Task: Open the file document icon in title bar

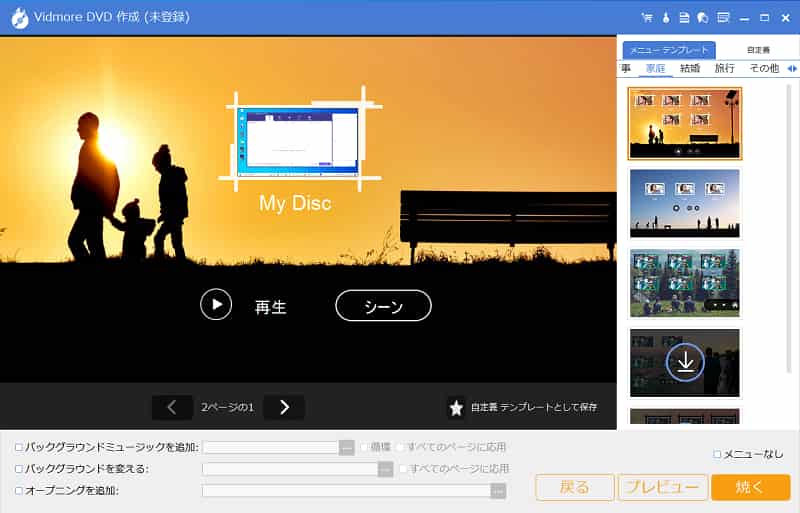Action: 684,18
